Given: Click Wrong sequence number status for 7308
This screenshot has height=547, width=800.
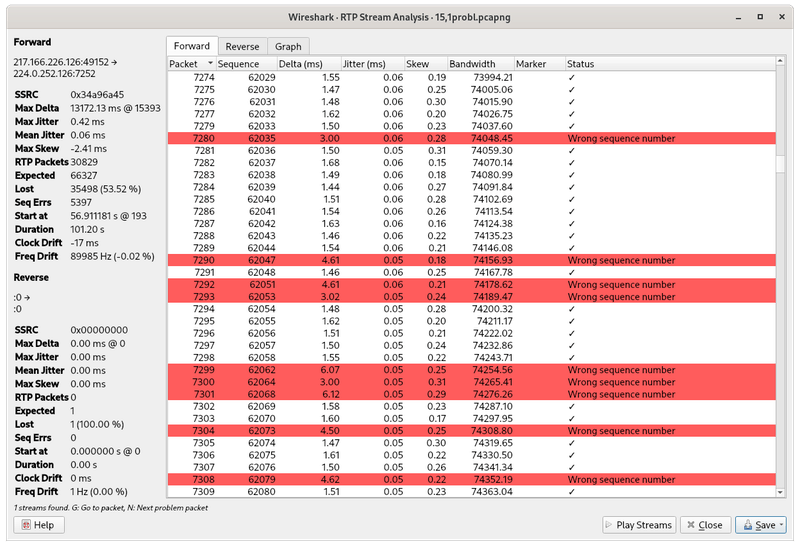Looking at the screenshot, I should 621,480.
